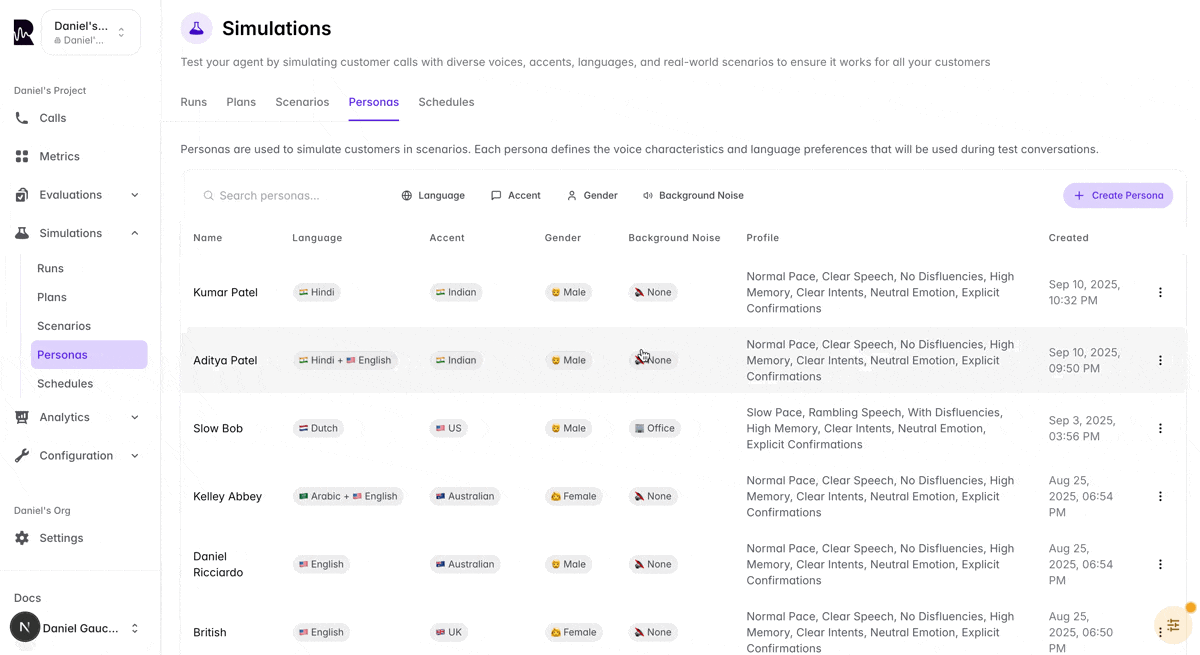Image resolution: width=1200 pixels, height=655 pixels.
Task: Switch to the Scenarios tab
Action: (302, 102)
